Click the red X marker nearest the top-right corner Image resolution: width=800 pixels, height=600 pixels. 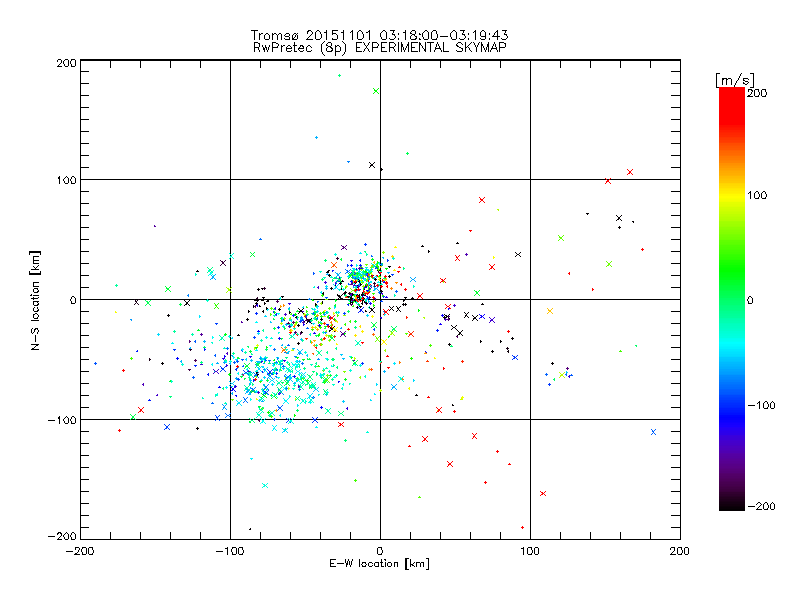[630, 172]
